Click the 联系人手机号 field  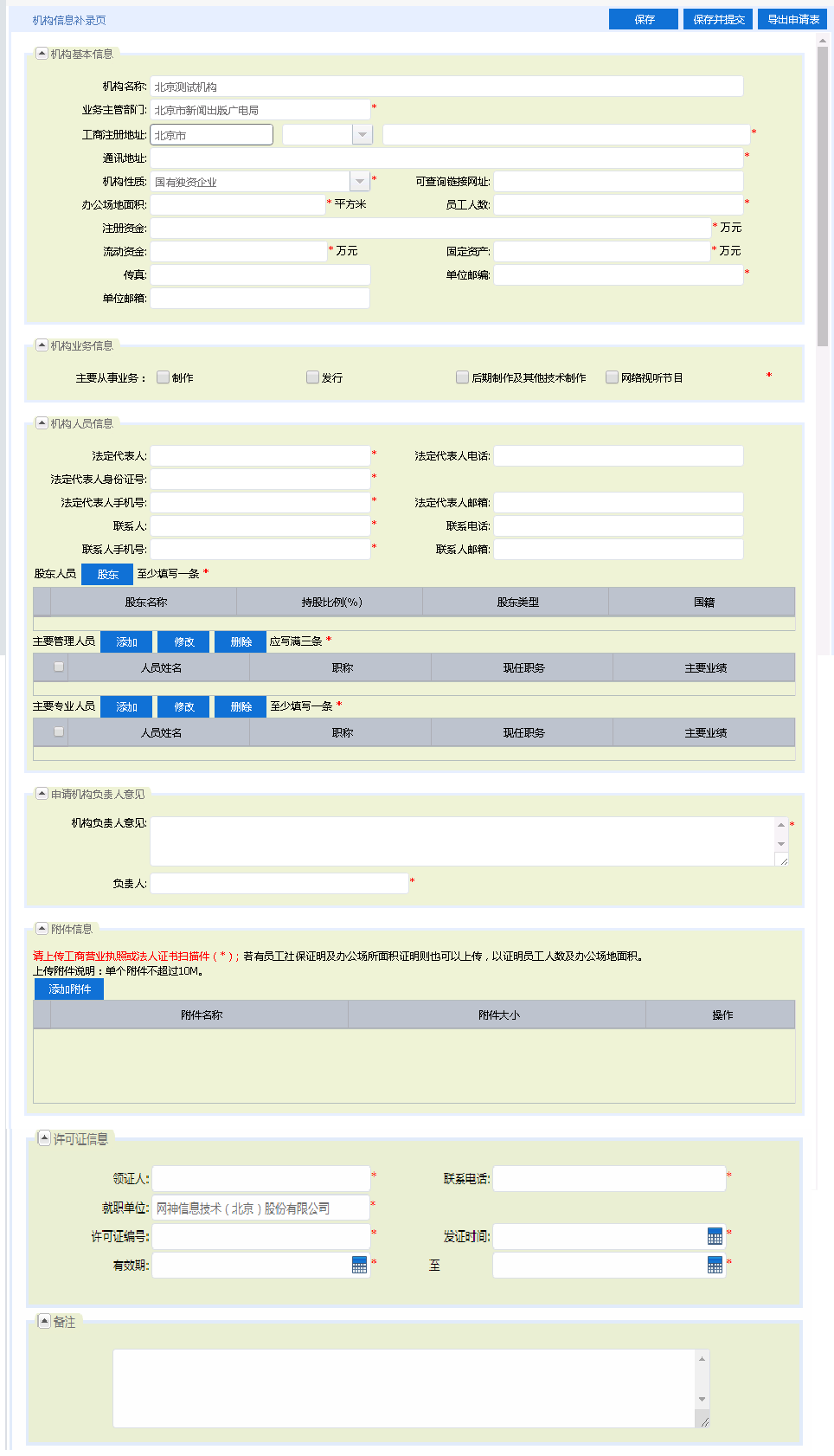coord(260,549)
